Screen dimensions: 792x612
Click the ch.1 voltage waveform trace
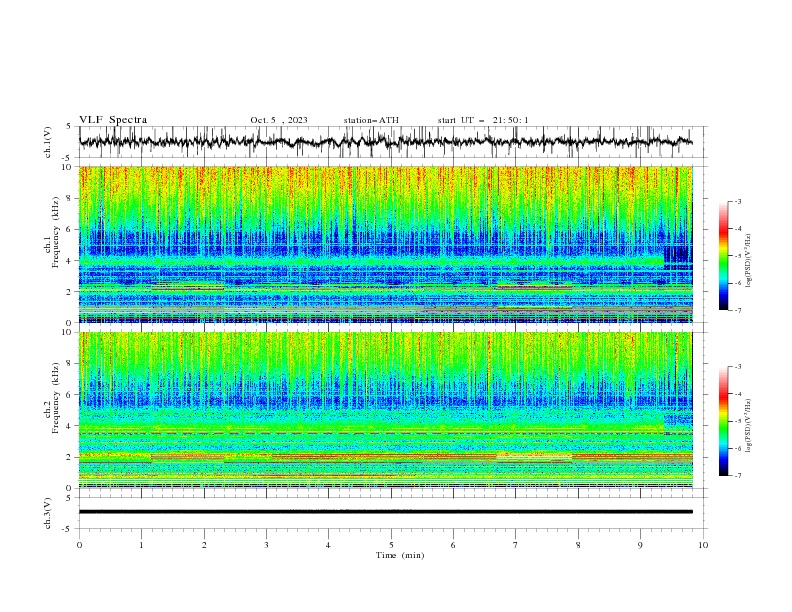[x=385, y=142]
